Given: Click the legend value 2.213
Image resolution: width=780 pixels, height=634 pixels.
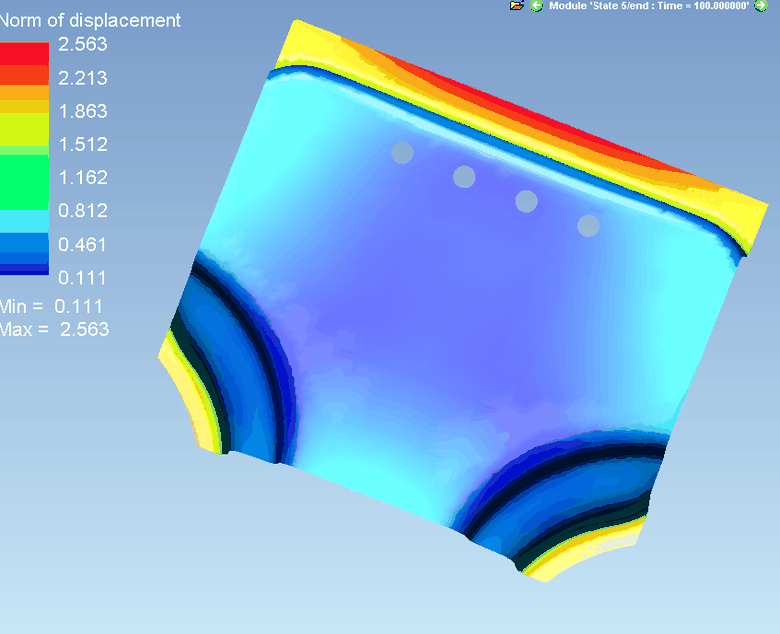Looking at the screenshot, I should click(x=83, y=78).
